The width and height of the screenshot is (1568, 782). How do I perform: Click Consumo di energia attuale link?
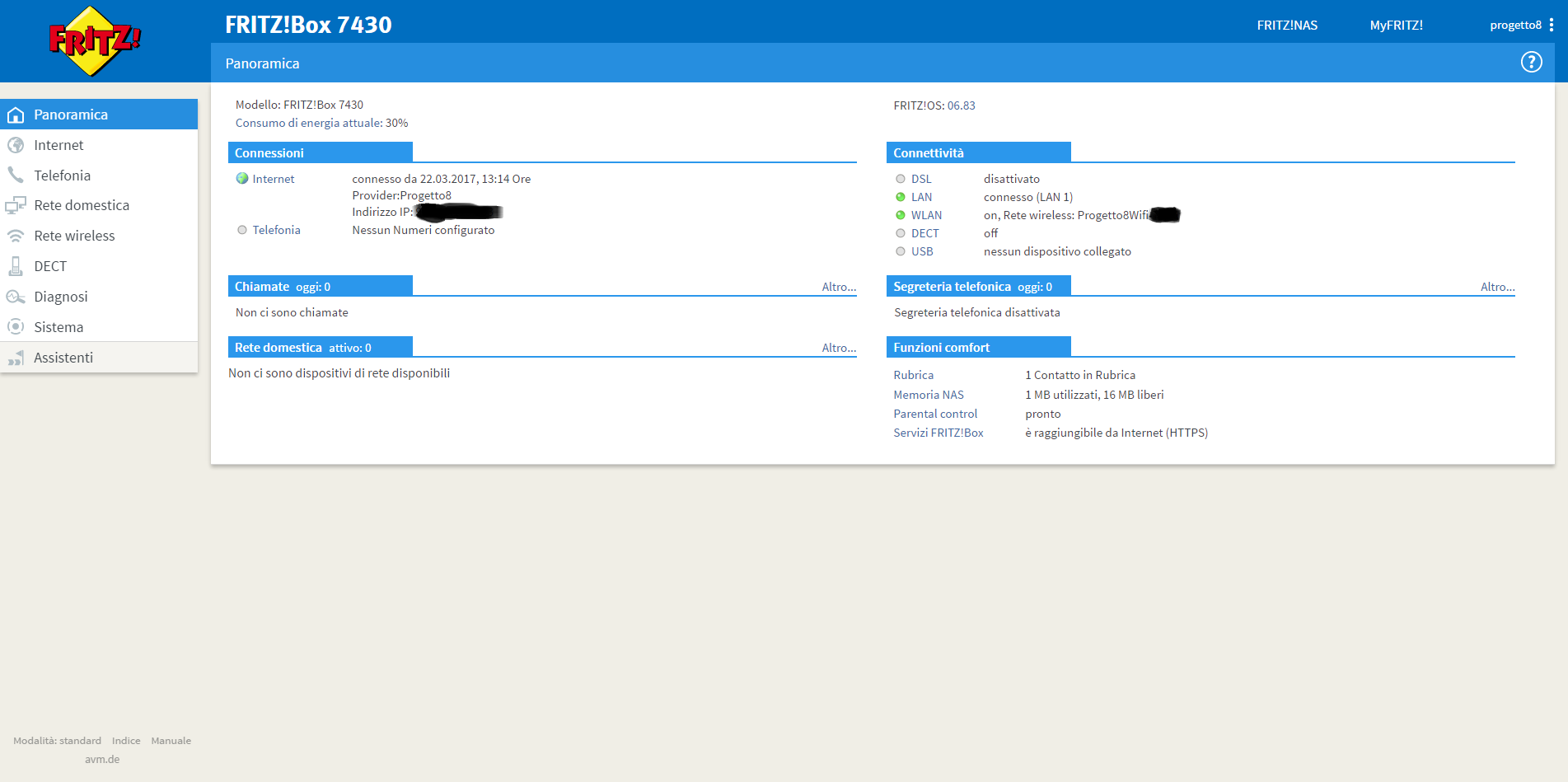(x=321, y=123)
